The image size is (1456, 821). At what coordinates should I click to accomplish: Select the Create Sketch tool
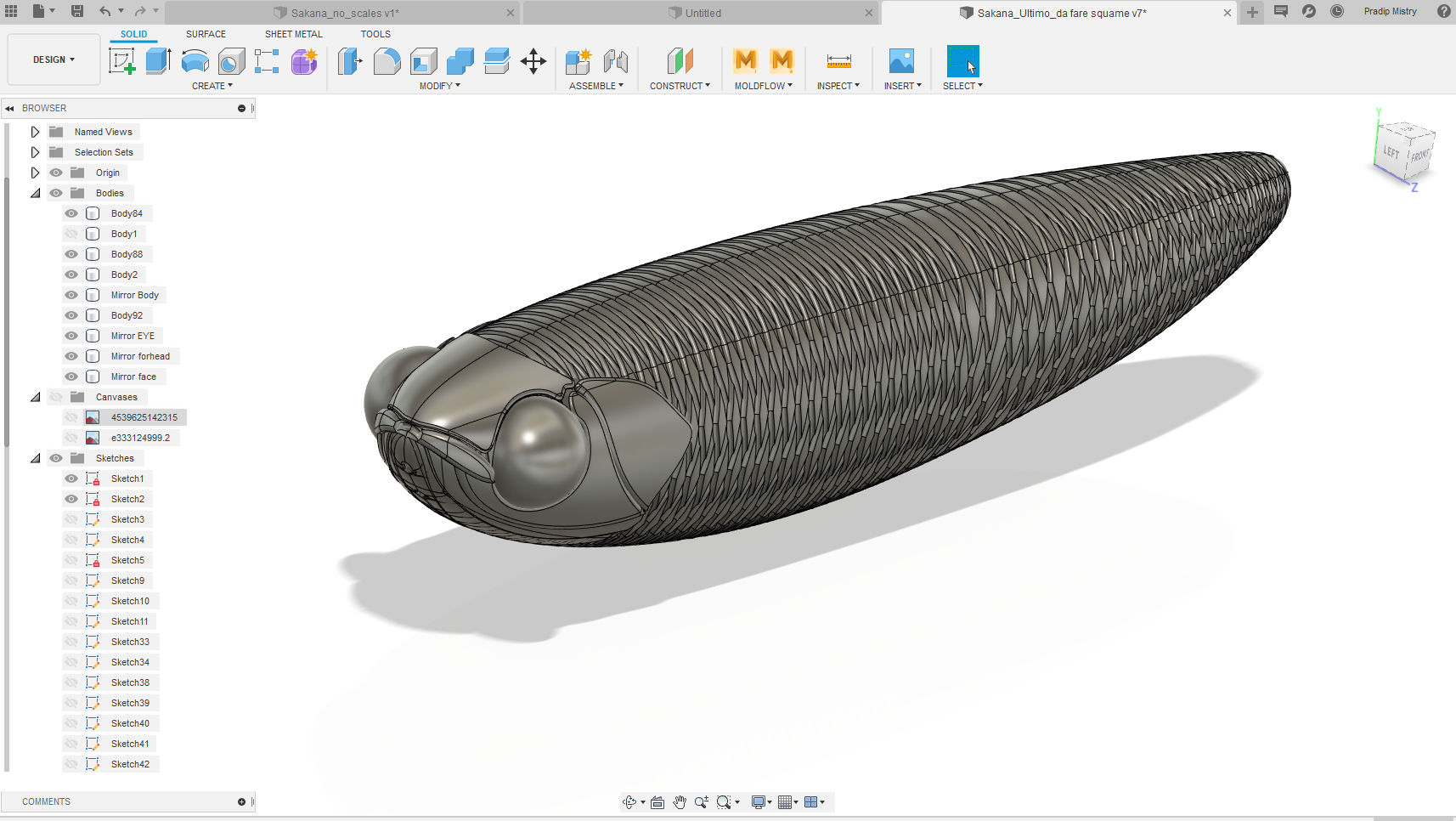point(121,61)
